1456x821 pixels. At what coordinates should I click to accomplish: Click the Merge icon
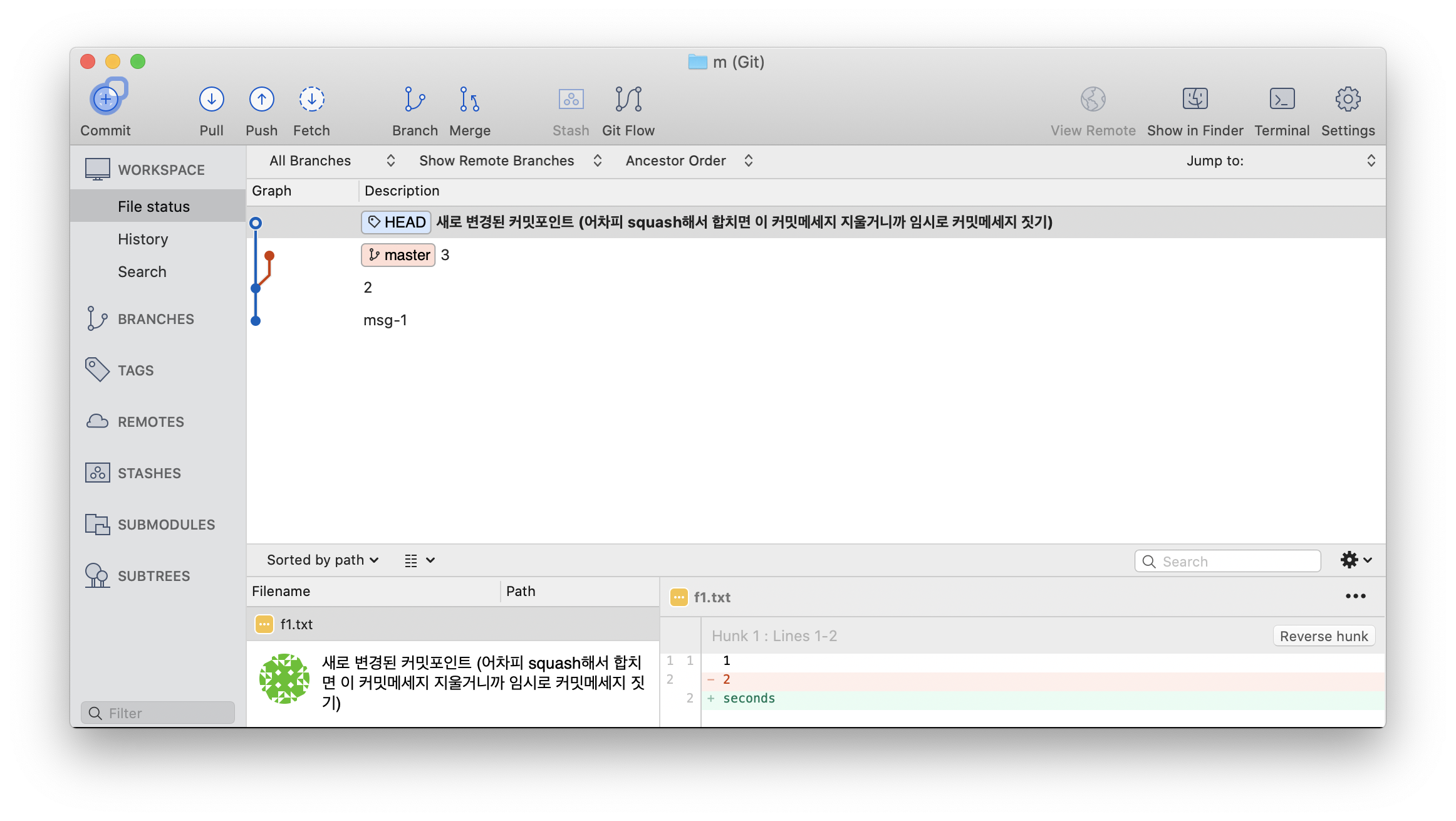[469, 99]
